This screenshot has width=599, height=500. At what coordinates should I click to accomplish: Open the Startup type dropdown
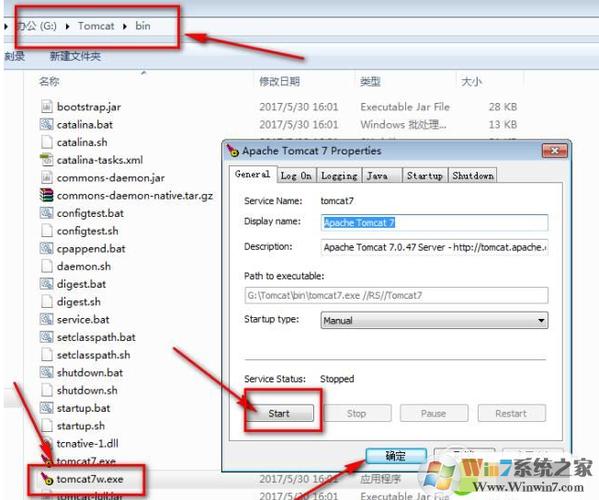pyautogui.click(x=434, y=320)
